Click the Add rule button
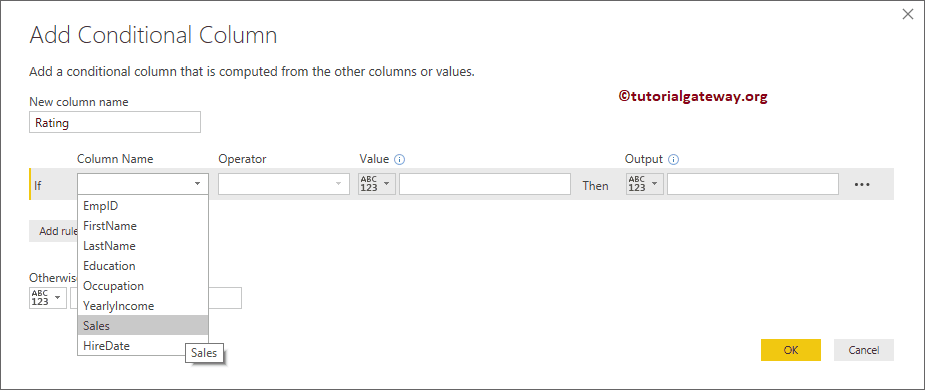The image size is (925, 390). [x=54, y=231]
